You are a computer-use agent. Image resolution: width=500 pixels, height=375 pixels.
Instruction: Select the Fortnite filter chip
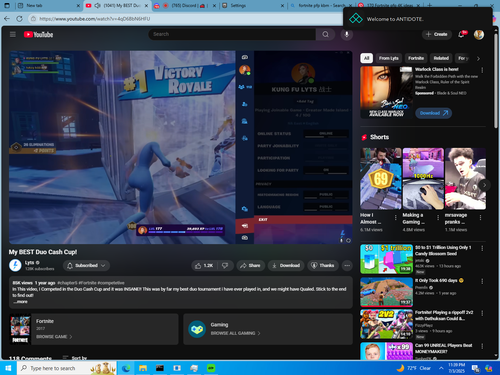tap(416, 58)
